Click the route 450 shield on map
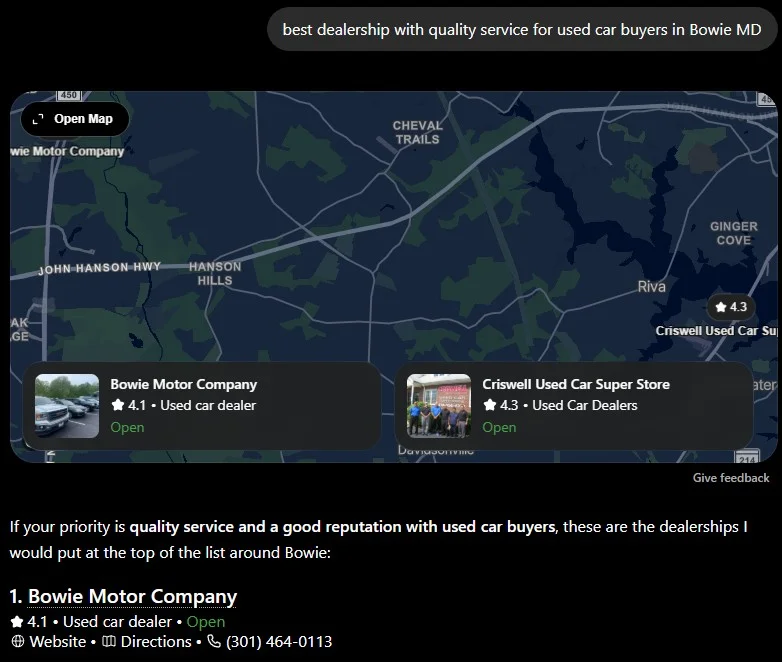This screenshot has width=782, height=662. point(69,95)
